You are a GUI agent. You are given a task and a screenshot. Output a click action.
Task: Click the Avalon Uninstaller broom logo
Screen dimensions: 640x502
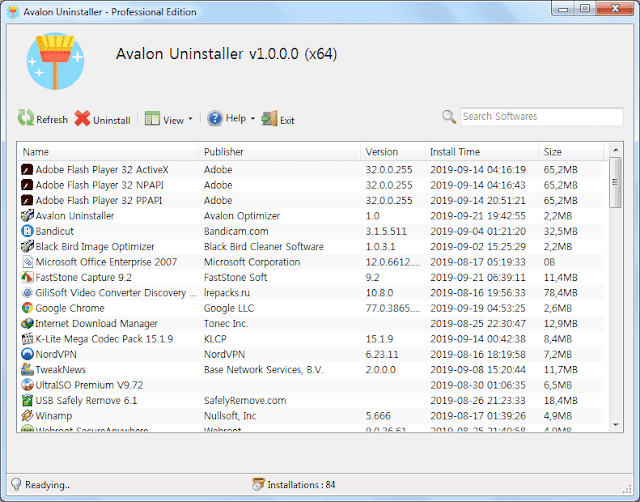tap(55, 61)
